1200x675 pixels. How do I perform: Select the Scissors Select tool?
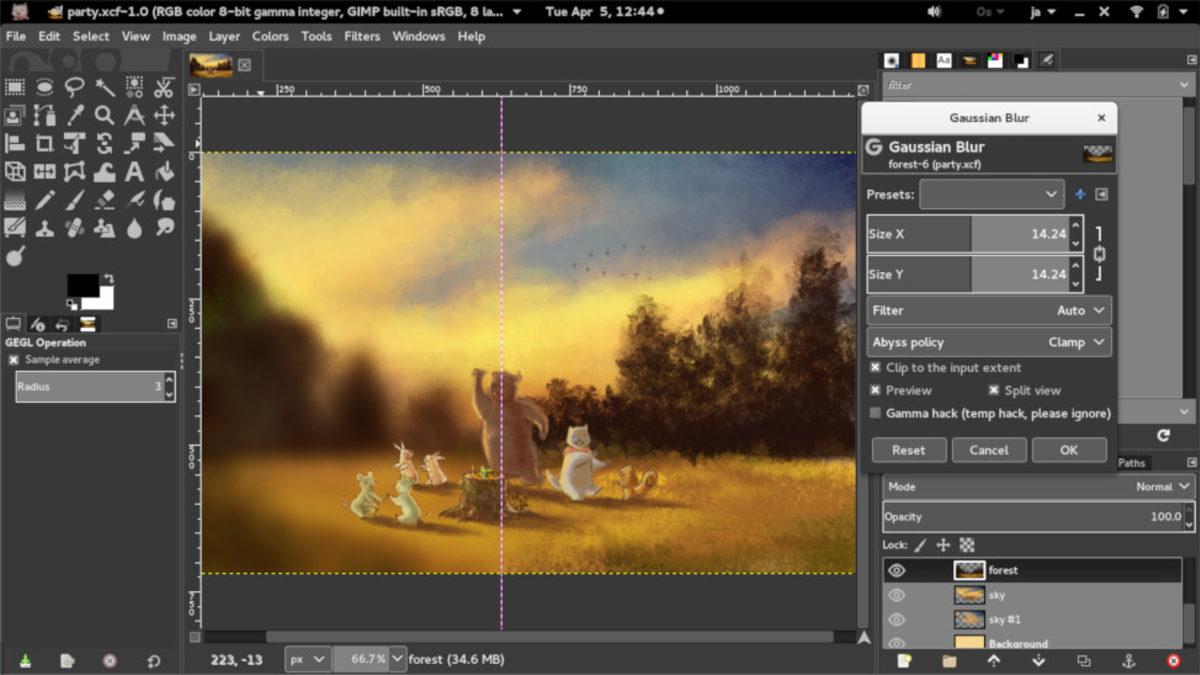[x=164, y=86]
